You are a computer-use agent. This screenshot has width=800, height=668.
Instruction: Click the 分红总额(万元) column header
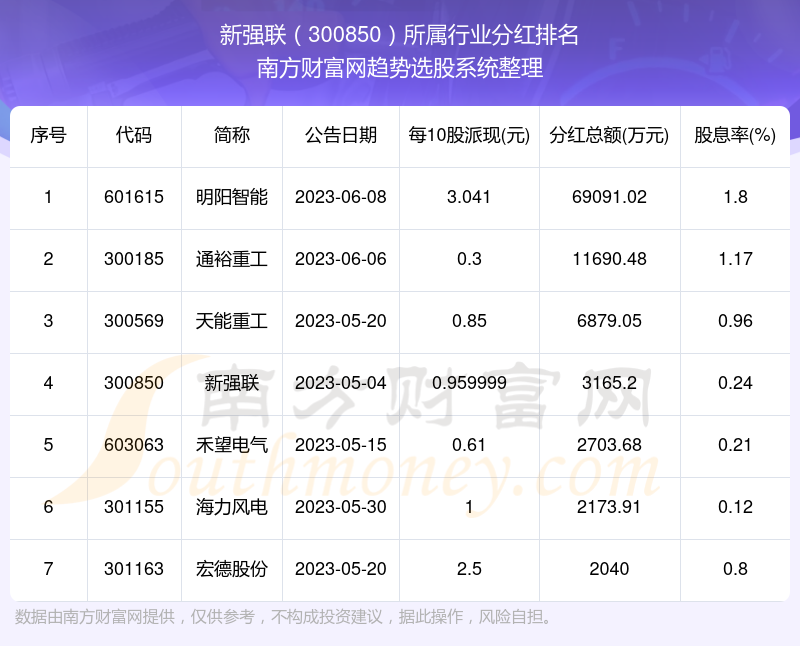609,136
